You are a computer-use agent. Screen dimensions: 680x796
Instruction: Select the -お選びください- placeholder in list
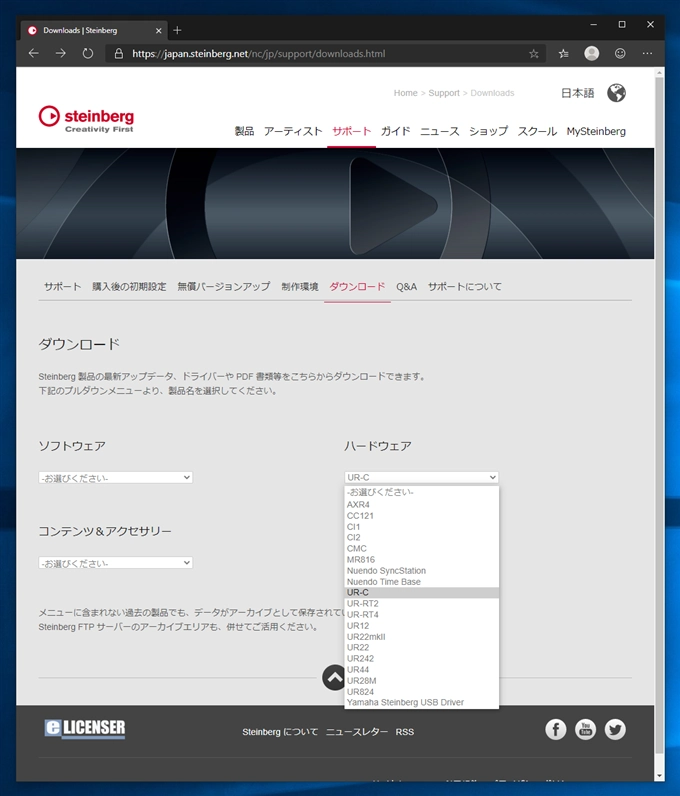(422, 492)
